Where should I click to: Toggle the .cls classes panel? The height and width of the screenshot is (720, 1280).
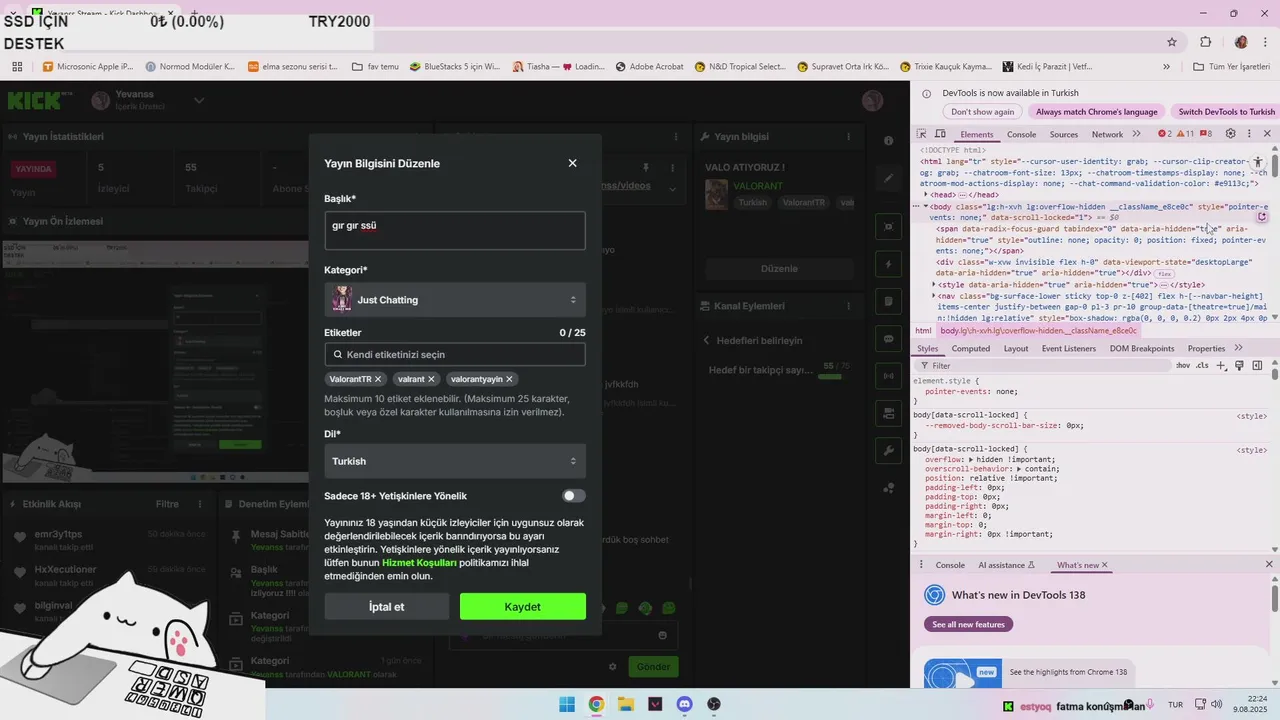(1202, 366)
